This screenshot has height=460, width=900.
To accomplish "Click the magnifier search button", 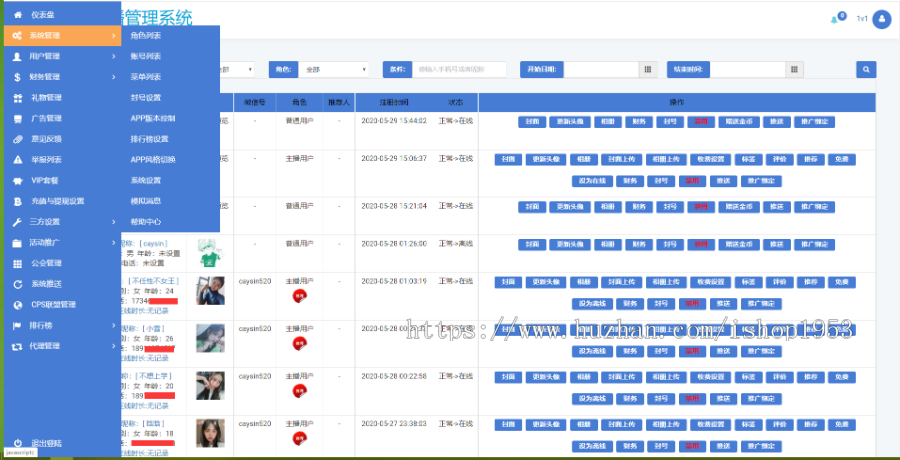I will point(866,70).
